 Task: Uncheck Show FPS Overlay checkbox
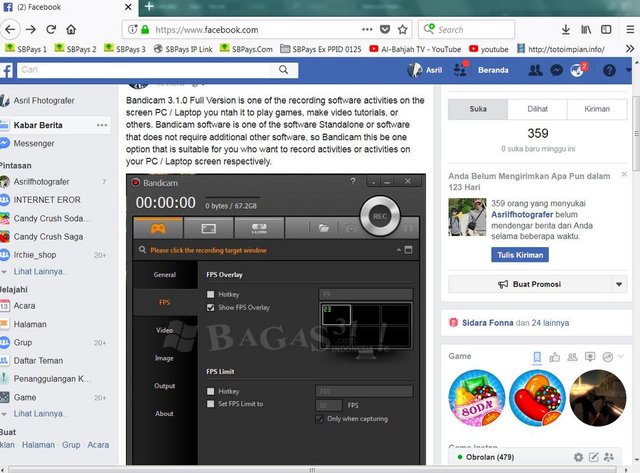[211, 307]
